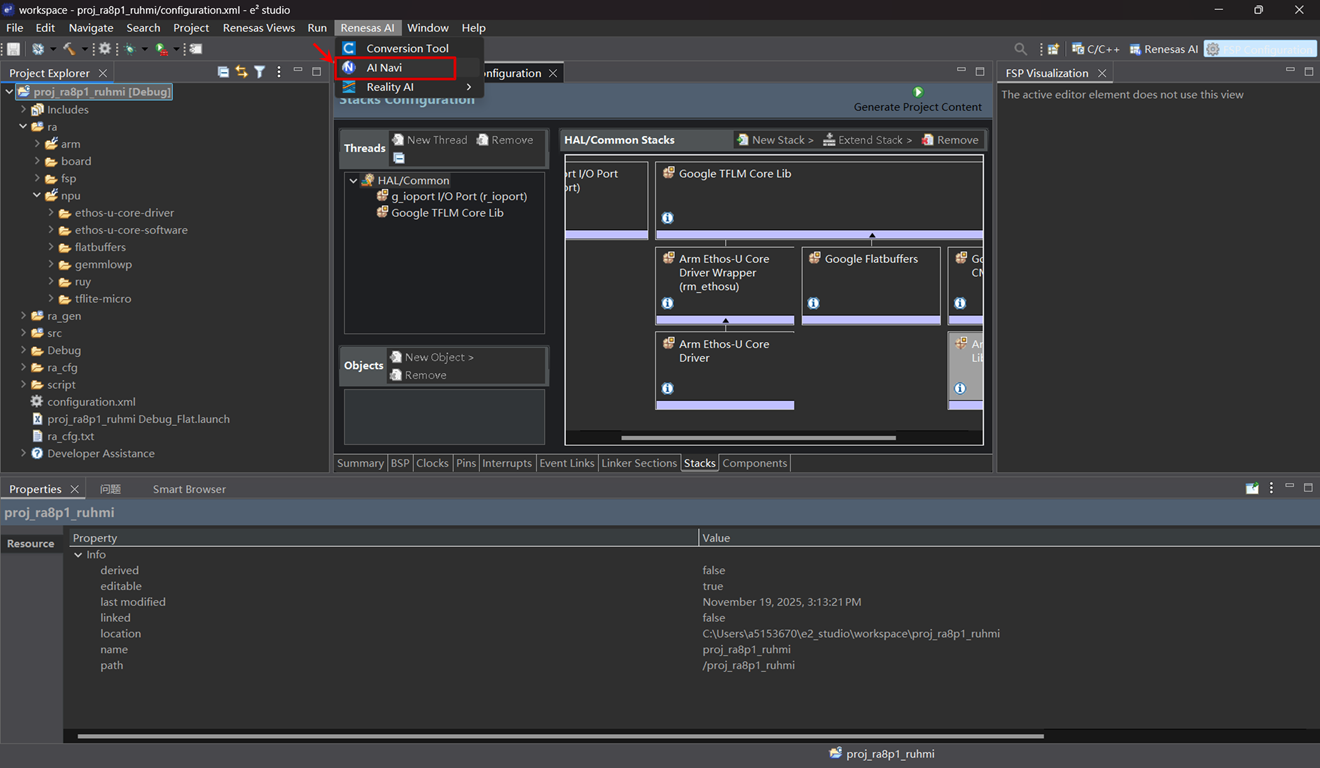
Task: Close the configuration editor tab
Action: [x=552, y=73]
